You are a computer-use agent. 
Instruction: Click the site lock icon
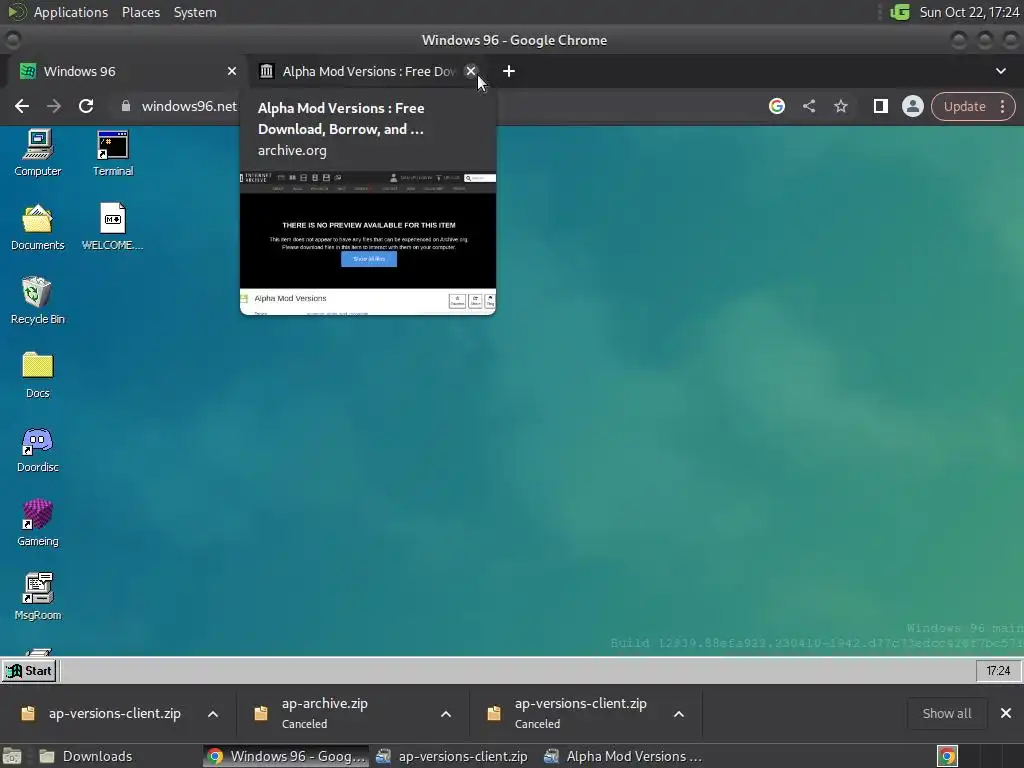tap(125, 106)
